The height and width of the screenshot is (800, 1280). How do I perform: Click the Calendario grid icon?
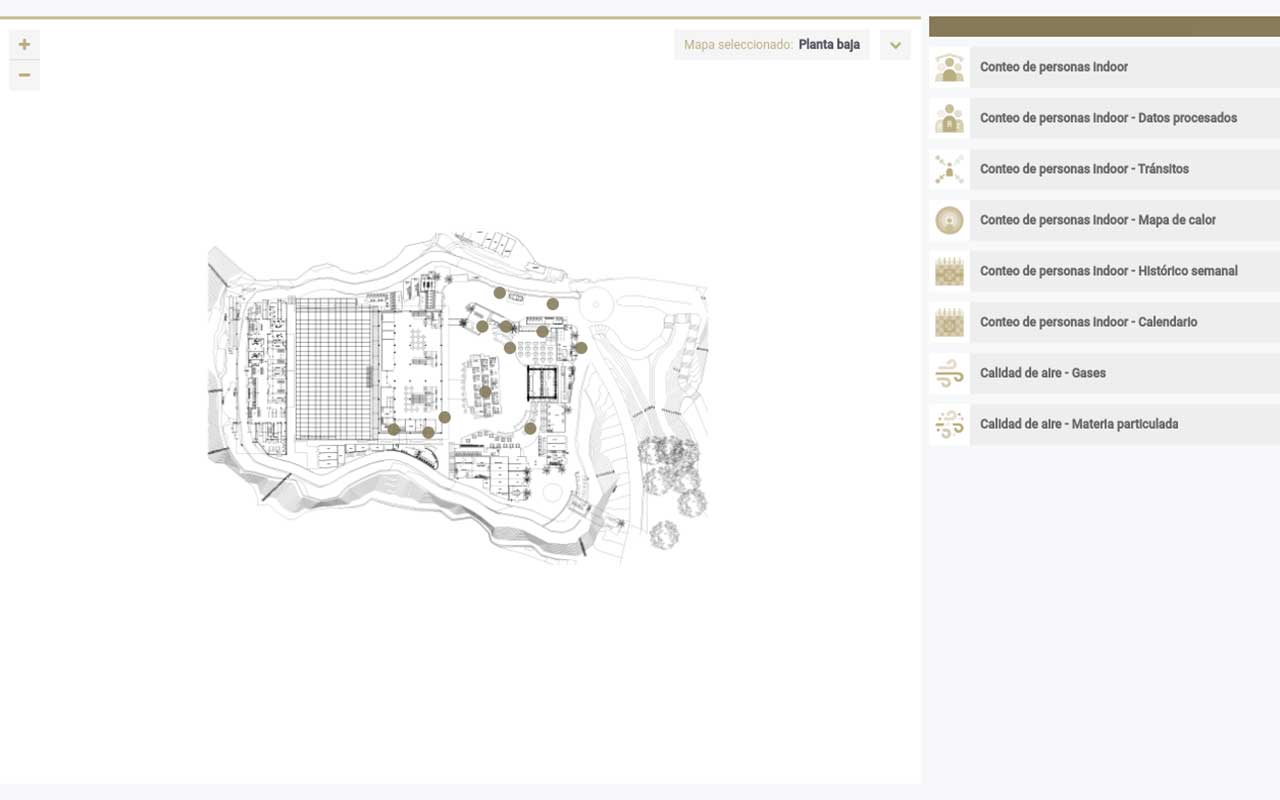(949, 322)
